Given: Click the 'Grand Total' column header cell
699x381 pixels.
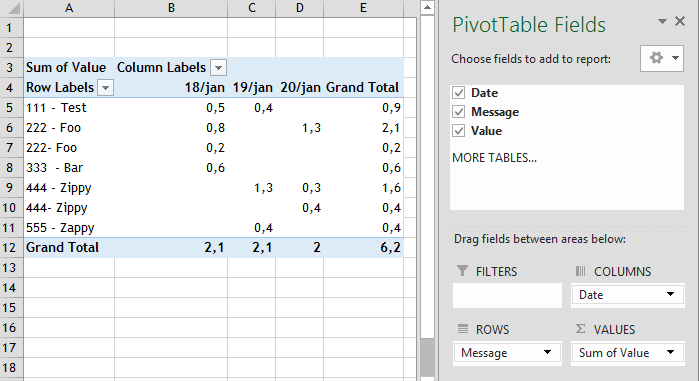Looking at the screenshot, I should [364, 87].
